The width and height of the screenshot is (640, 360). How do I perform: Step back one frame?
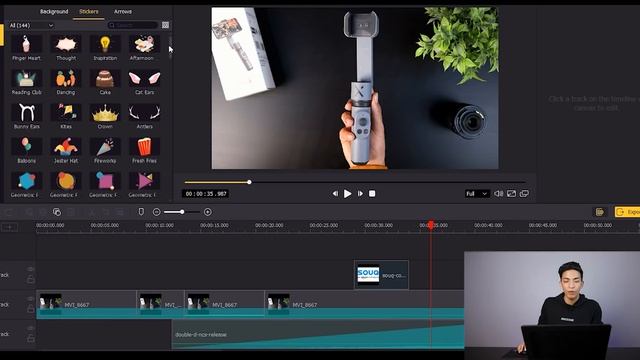coord(335,193)
